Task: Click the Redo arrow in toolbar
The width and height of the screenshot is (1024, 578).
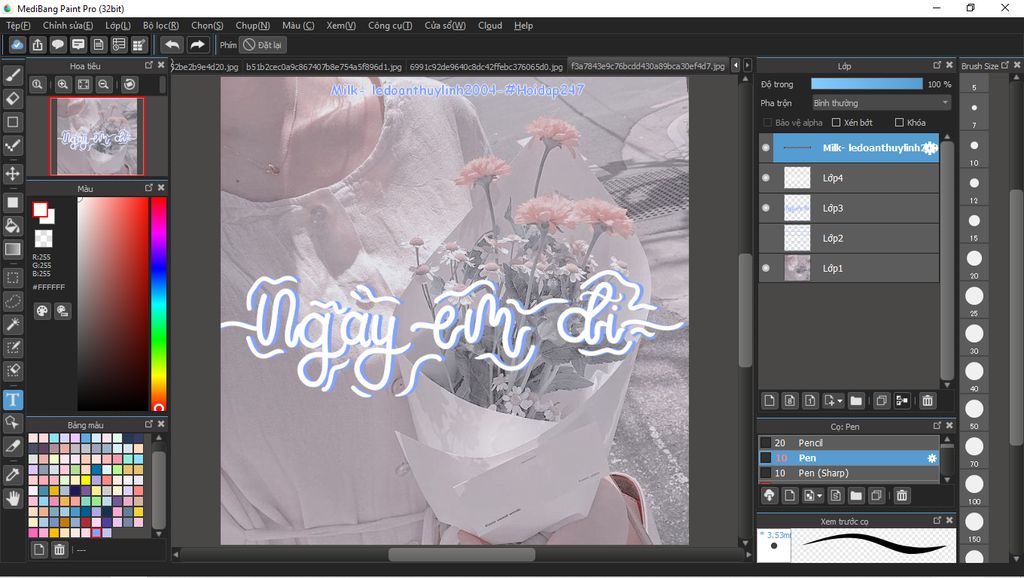Action: [x=197, y=45]
